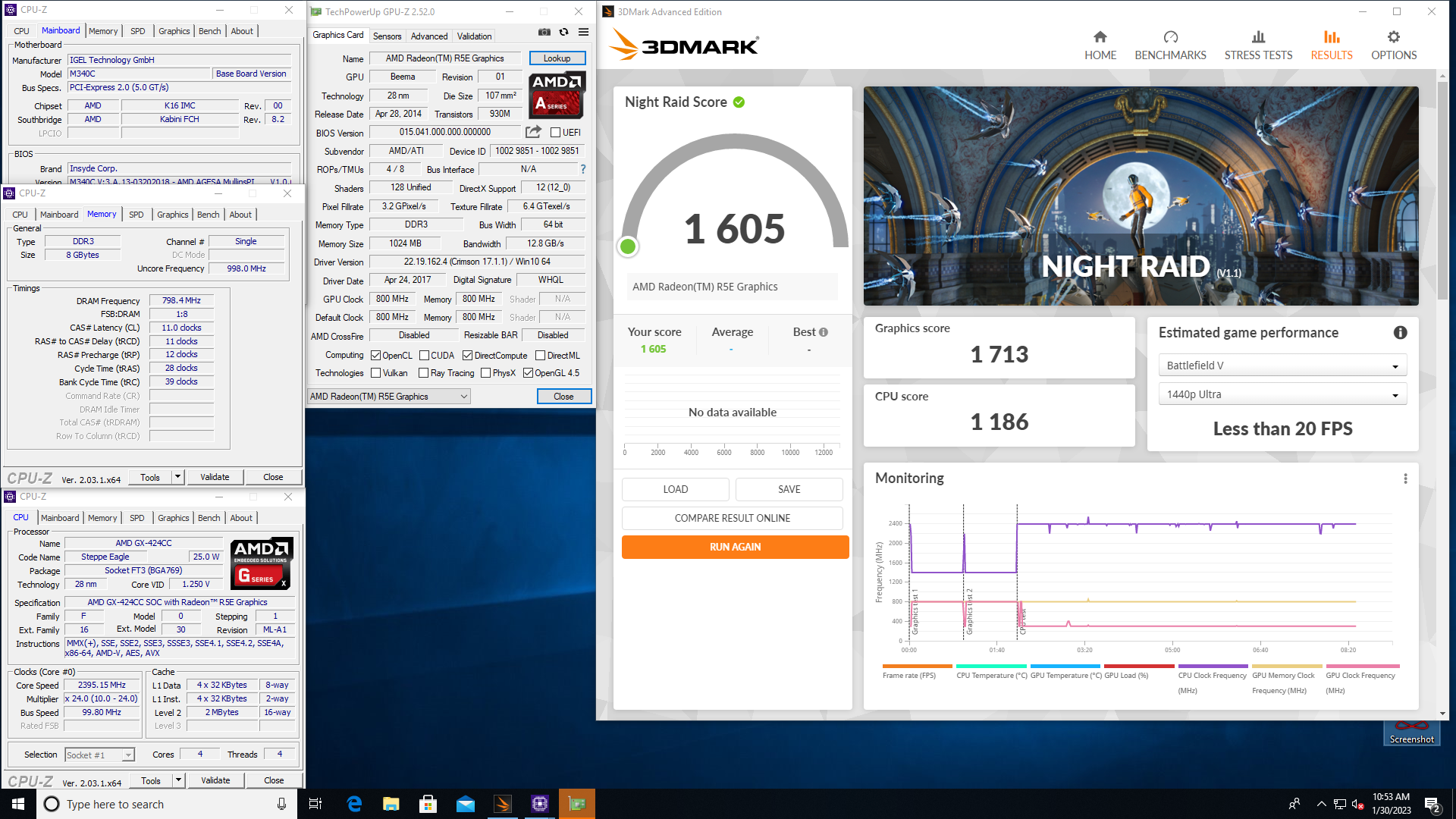1456x819 pixels.
Task: Click the Estimated game performance info icon
Action: (x=1400, y=332)
